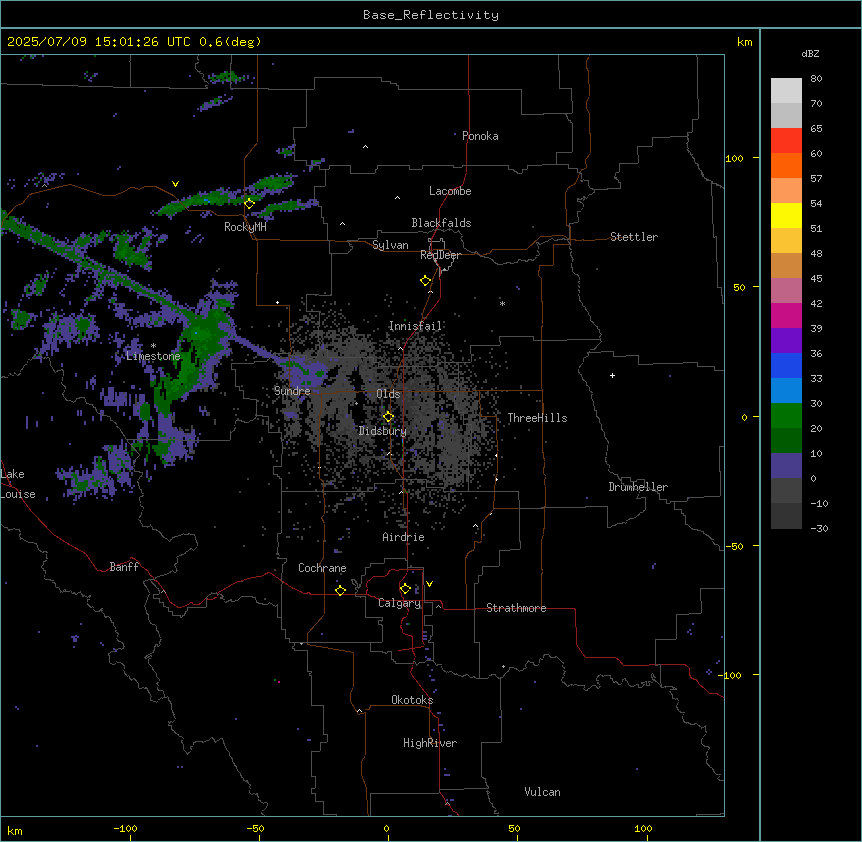
Task: Click the RockyMH label
Action: point(245,227)
